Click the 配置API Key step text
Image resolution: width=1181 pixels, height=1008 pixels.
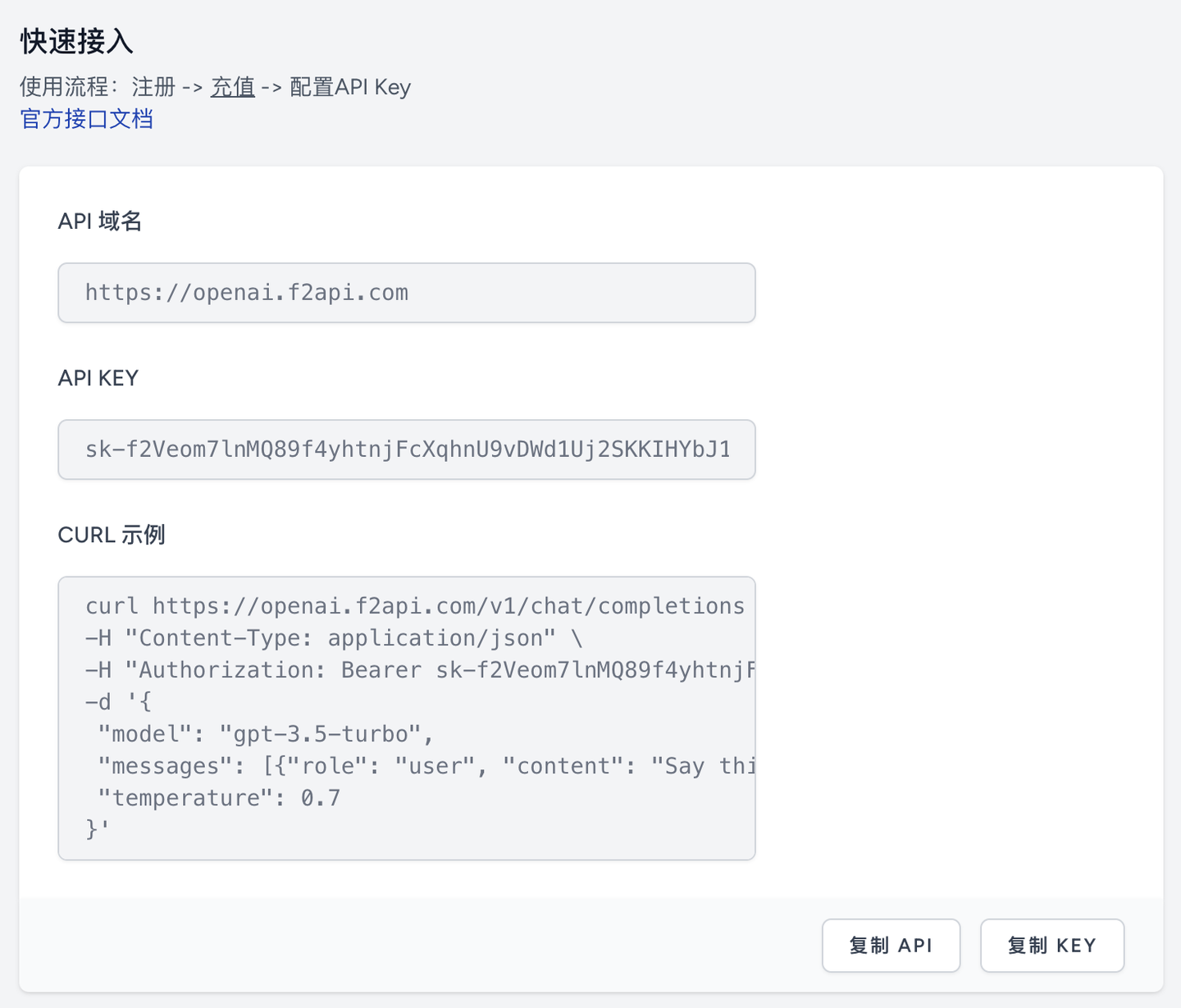coord(350,87)
